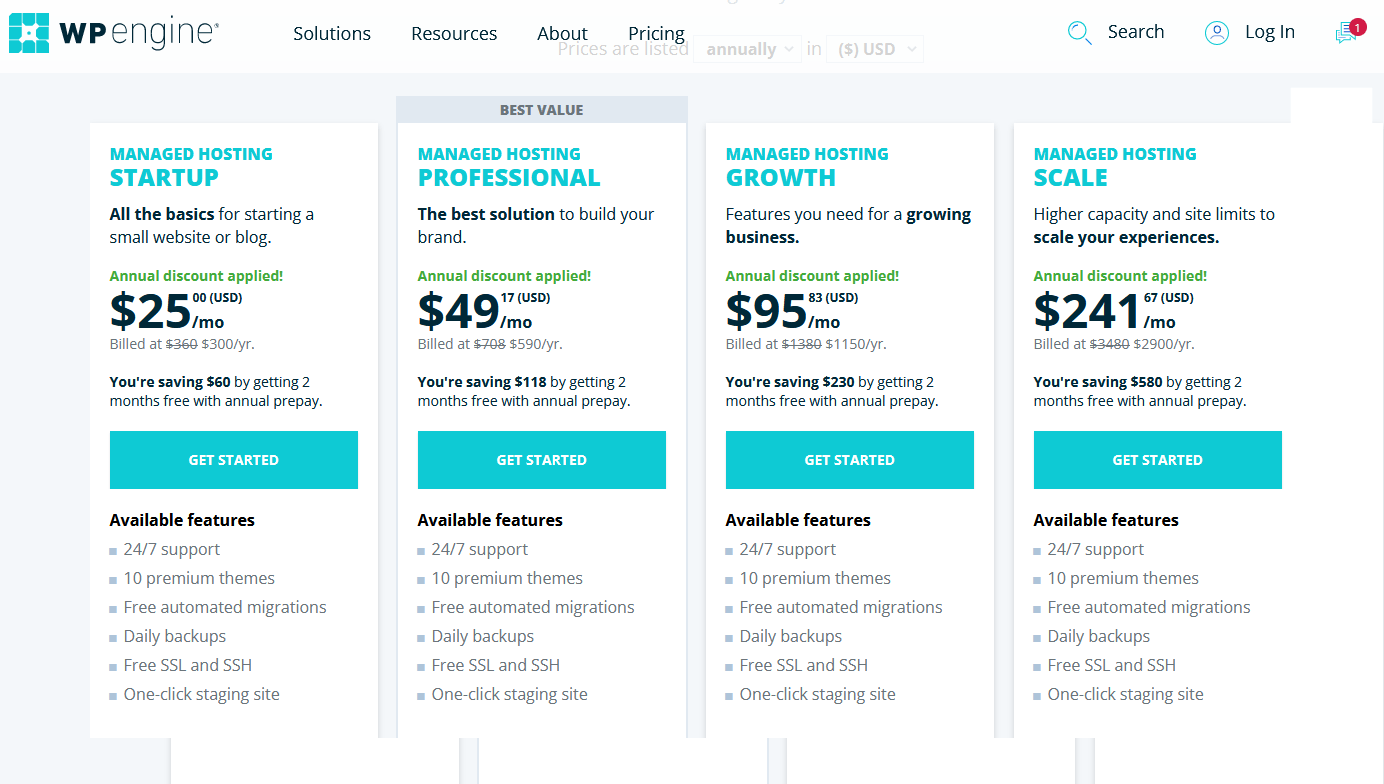Open the Solutions menu

coord(331,33)
